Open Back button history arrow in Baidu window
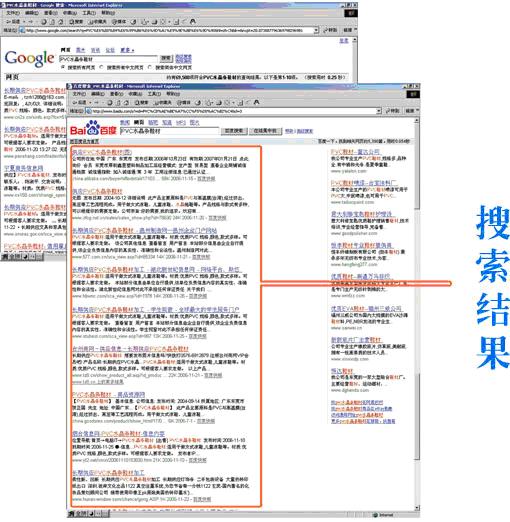 [89, 102]
